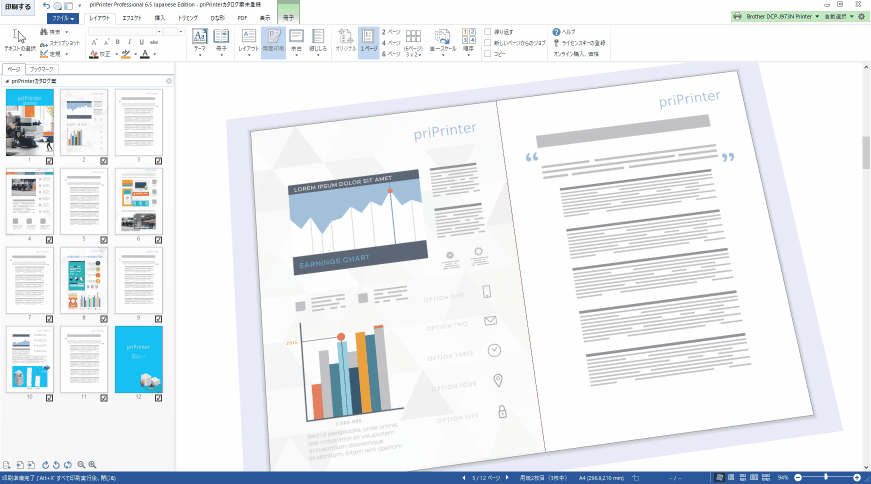Open the font name combo box
Screen dimensions: 871x484
click(x=124, y=32)
